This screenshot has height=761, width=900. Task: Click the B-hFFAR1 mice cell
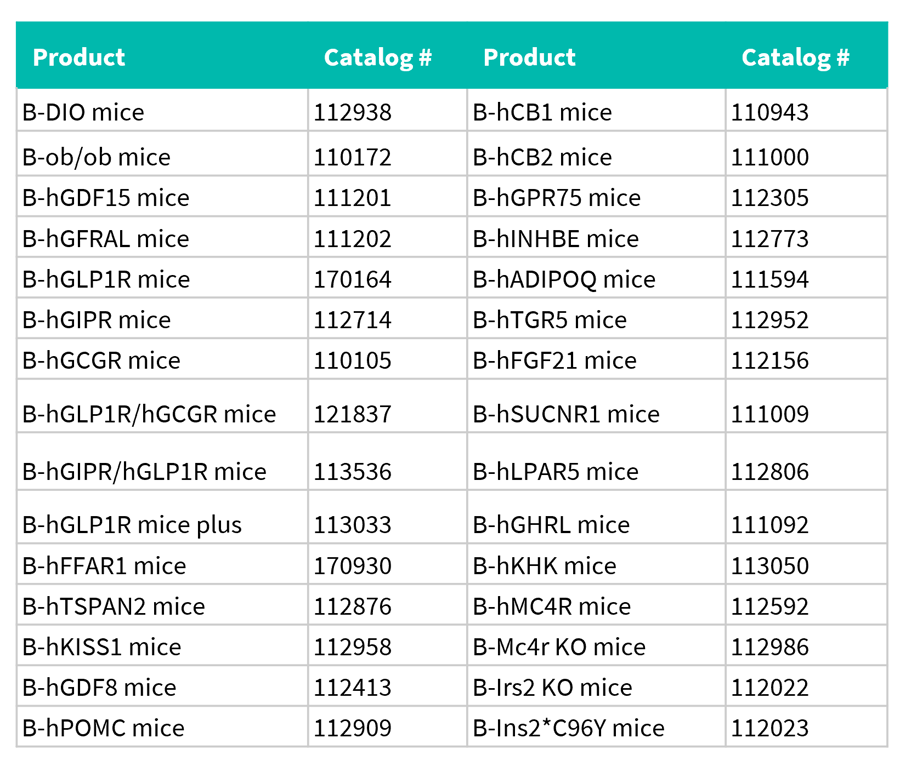(x=162, y=565)
